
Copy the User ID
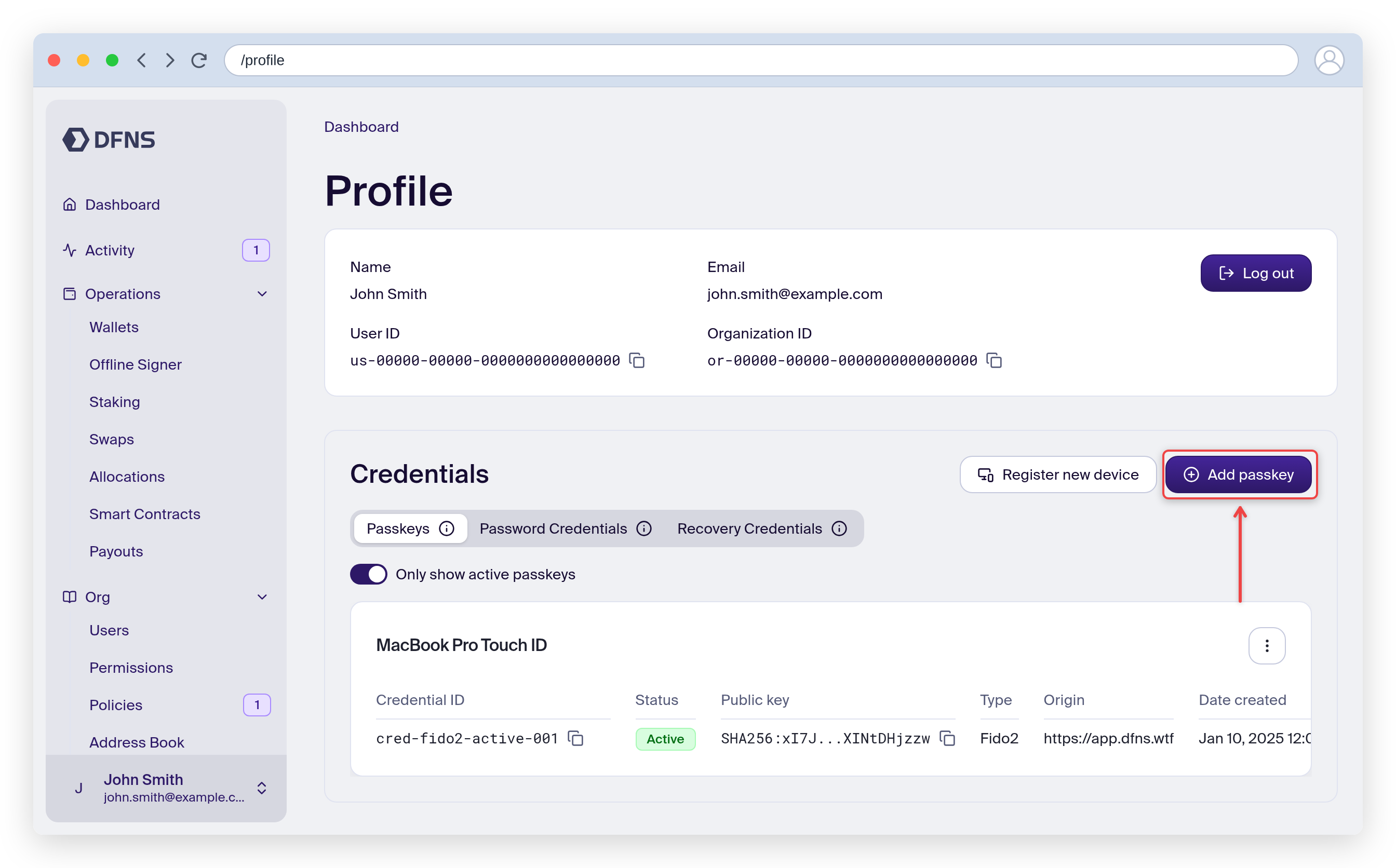tap(637, 360)
